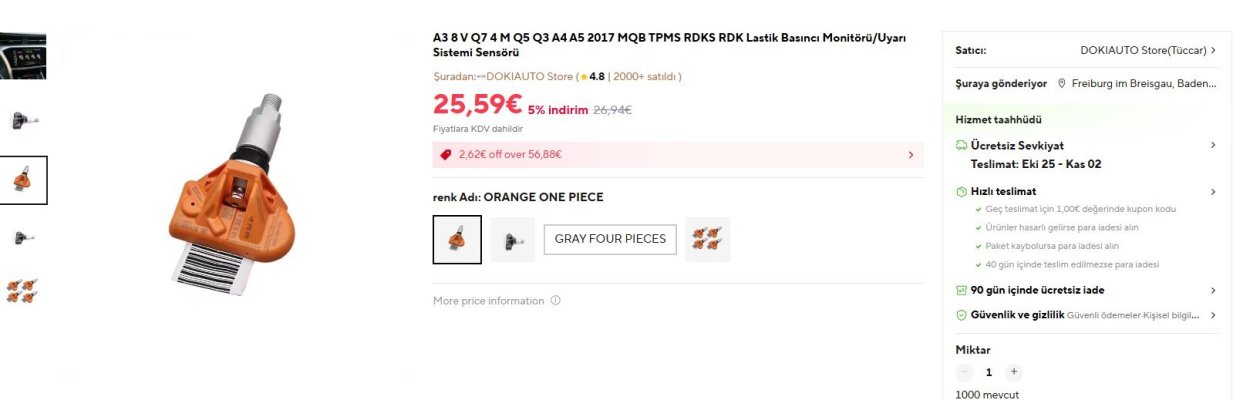Viewport: 1250px width, 400px height.
Task: Select the gray single sensor color option
Action: tap(512, 240)
